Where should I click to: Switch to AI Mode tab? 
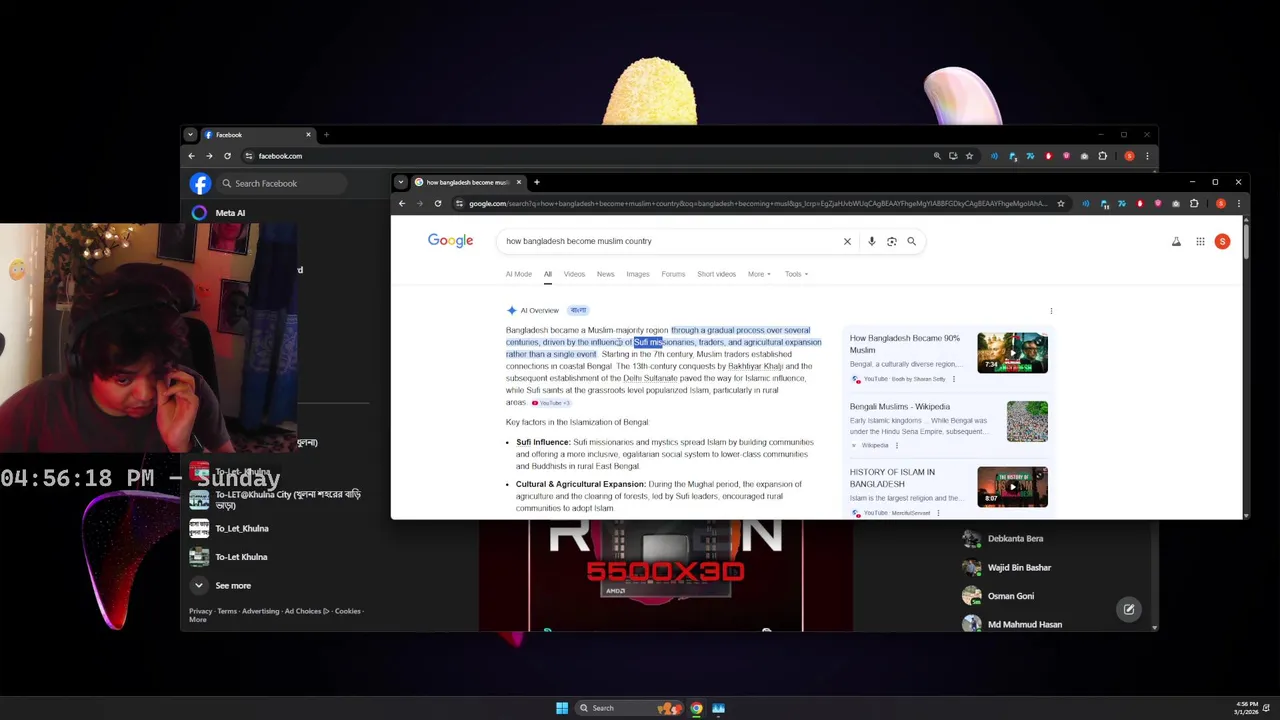tap(518, 274)
